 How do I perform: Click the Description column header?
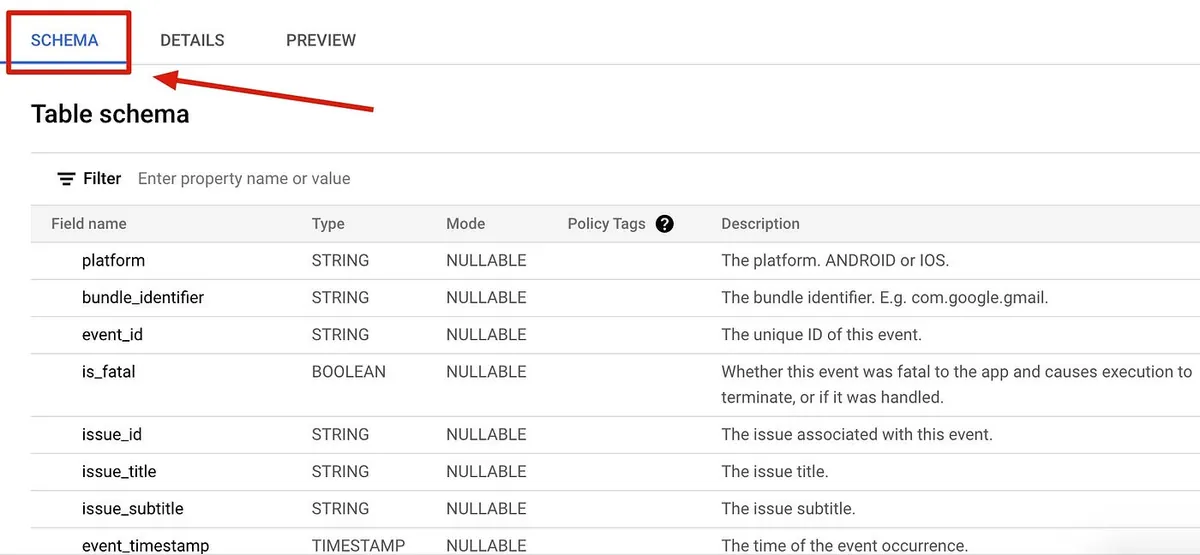pos(760,224)
